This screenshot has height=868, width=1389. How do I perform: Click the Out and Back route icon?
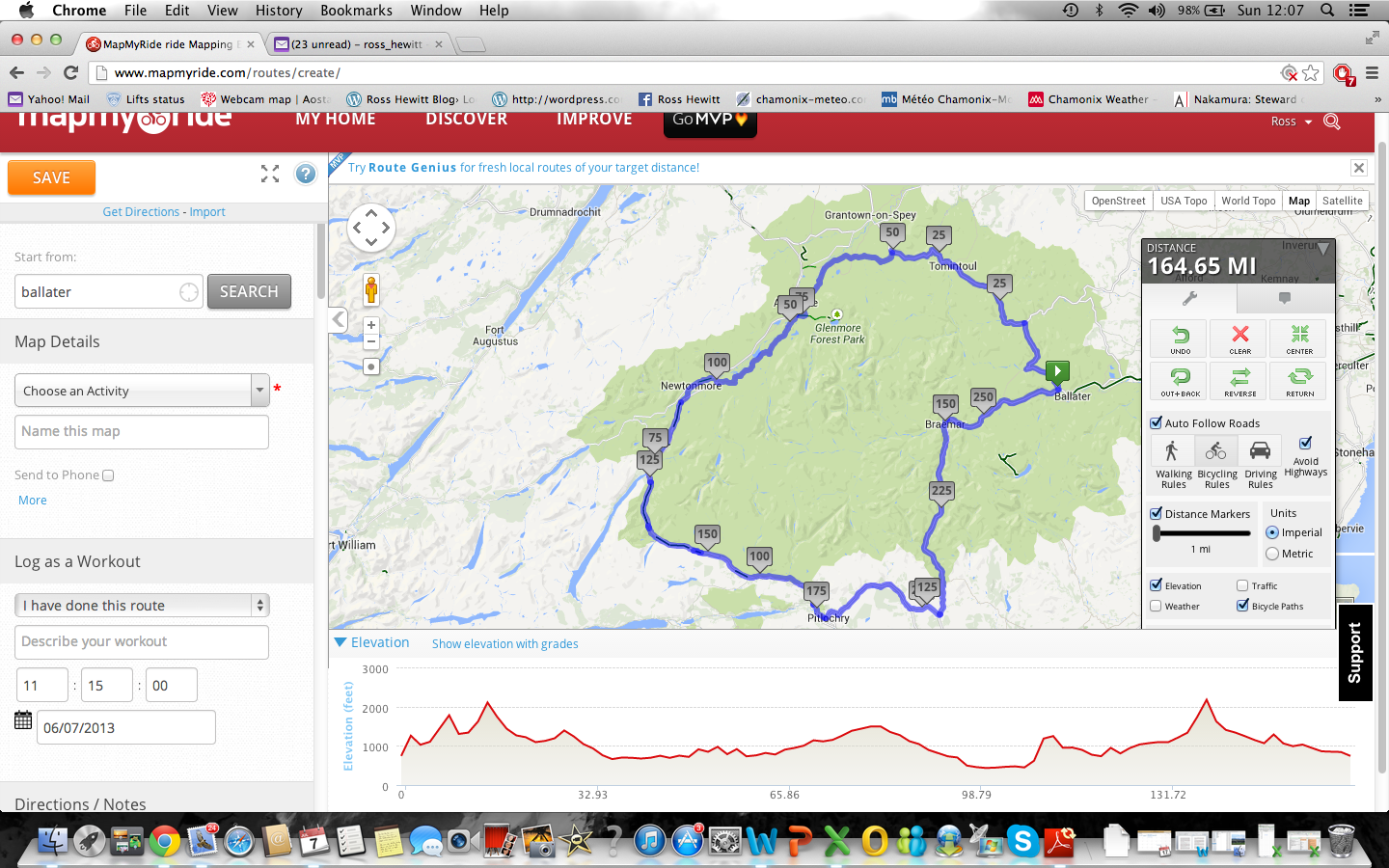[x=1180, y=380]
